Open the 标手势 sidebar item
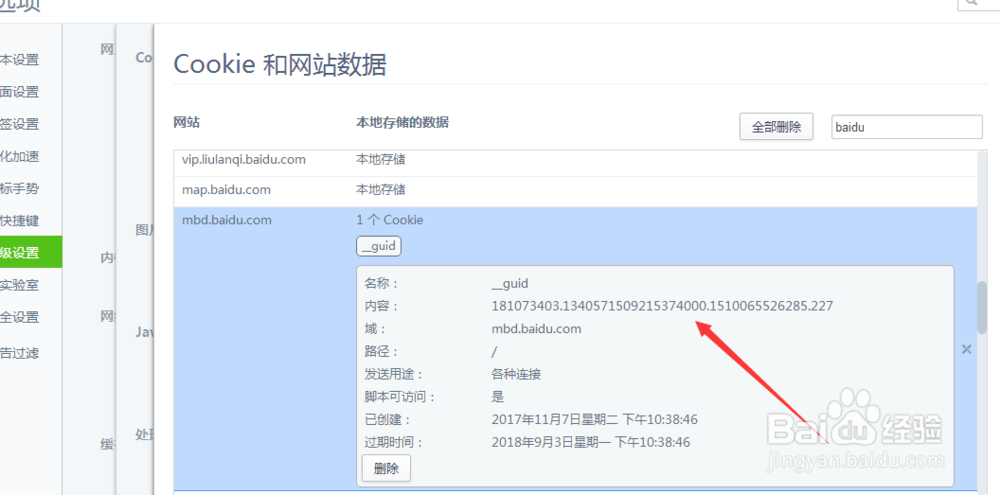Viewport: 1000px width, 495px height. click(x=19, y=189)
